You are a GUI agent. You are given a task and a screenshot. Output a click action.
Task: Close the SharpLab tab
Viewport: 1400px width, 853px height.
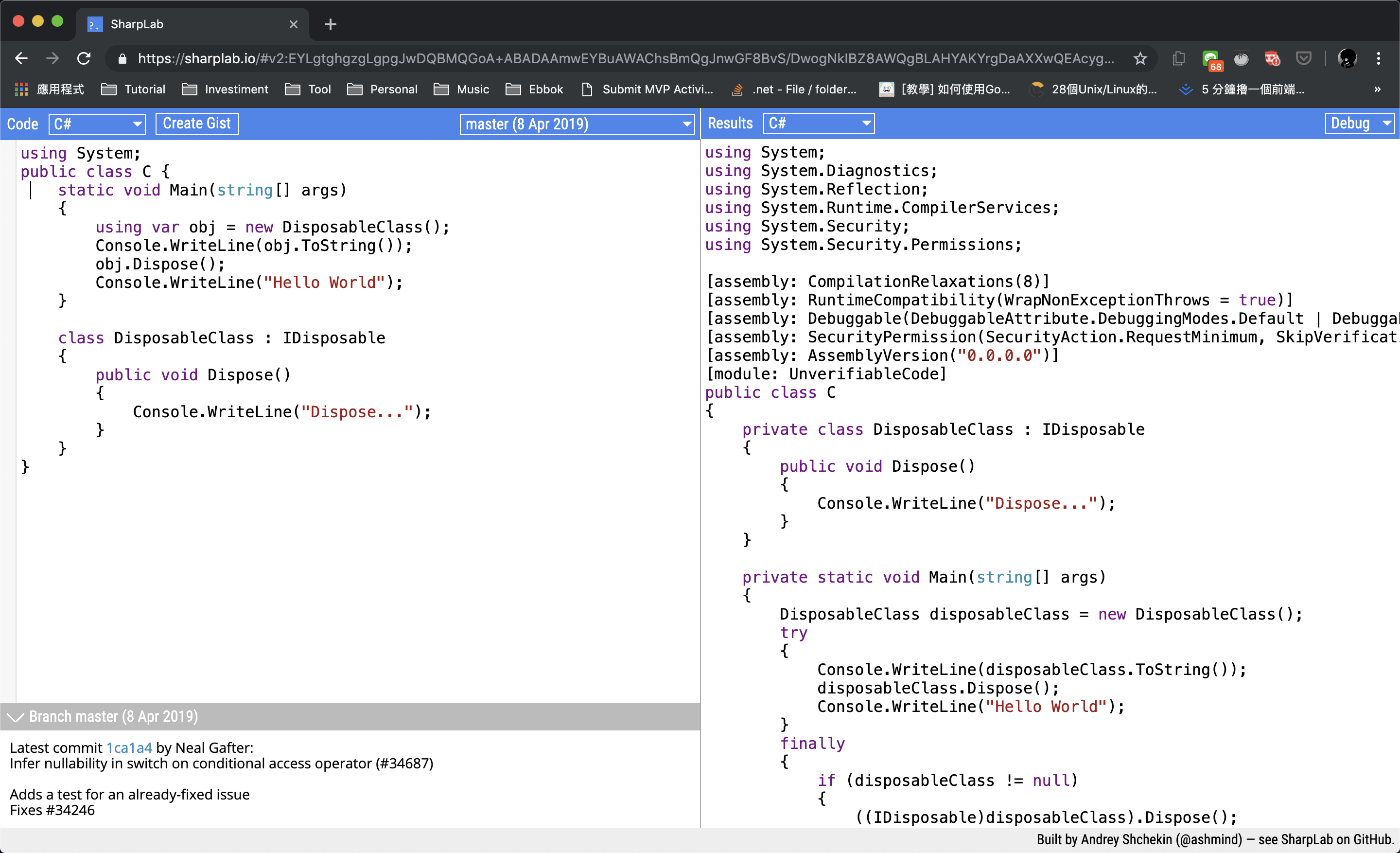coord(293,24)
